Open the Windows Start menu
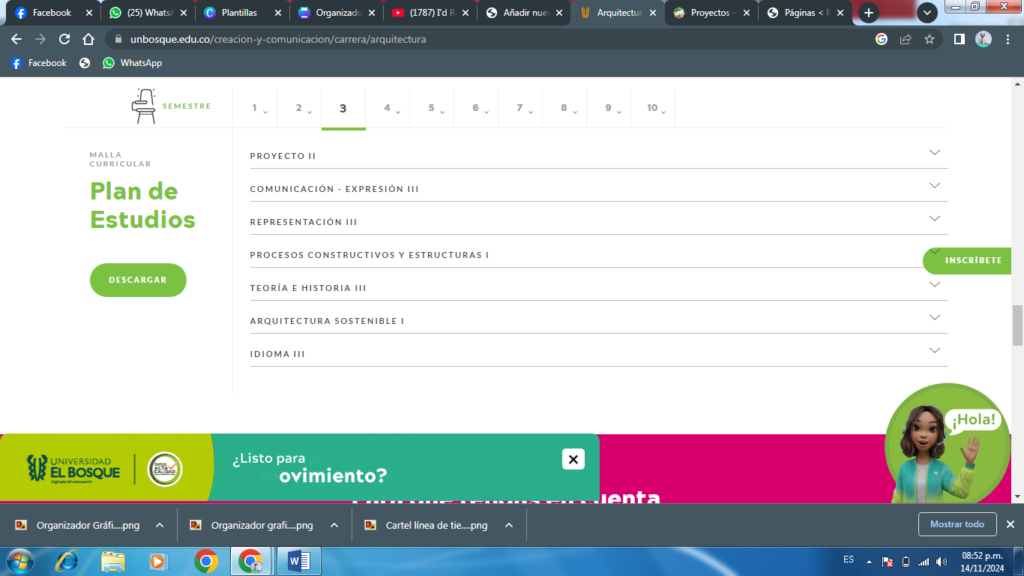1024x576 pixels. pyautogui.click(x=19, y=561)
